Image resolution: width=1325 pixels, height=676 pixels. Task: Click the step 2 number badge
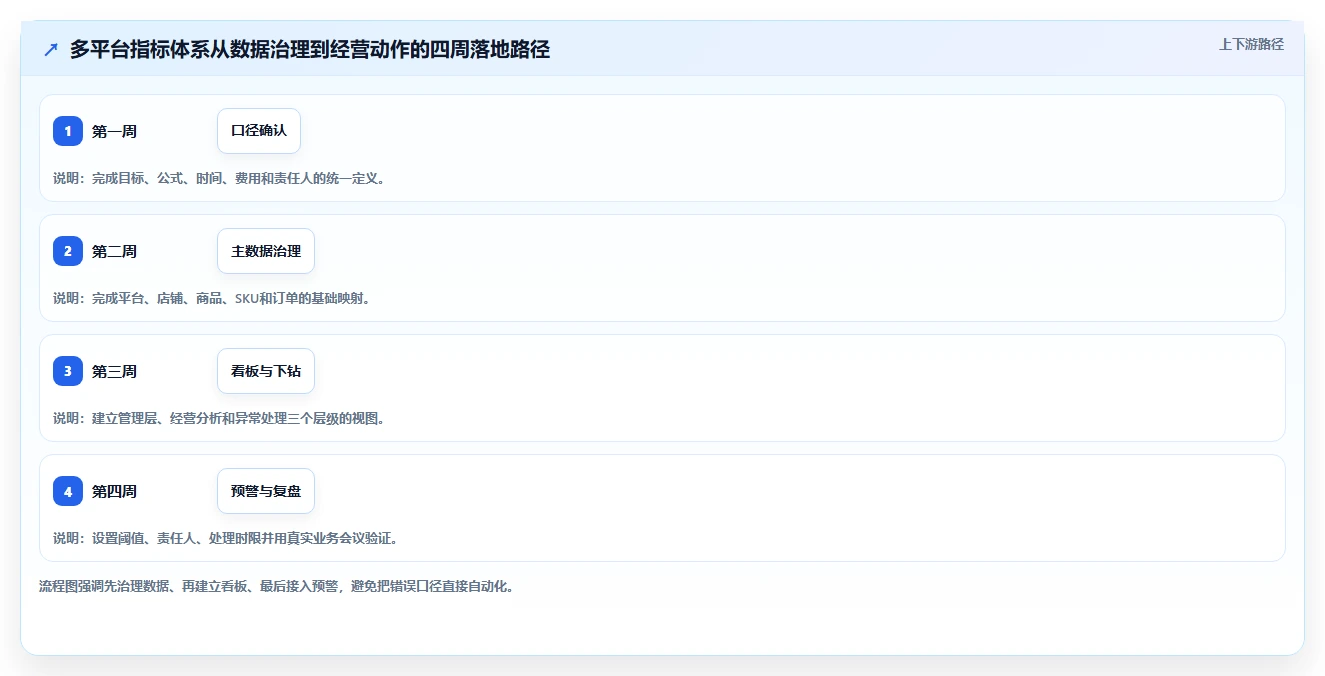68,251
